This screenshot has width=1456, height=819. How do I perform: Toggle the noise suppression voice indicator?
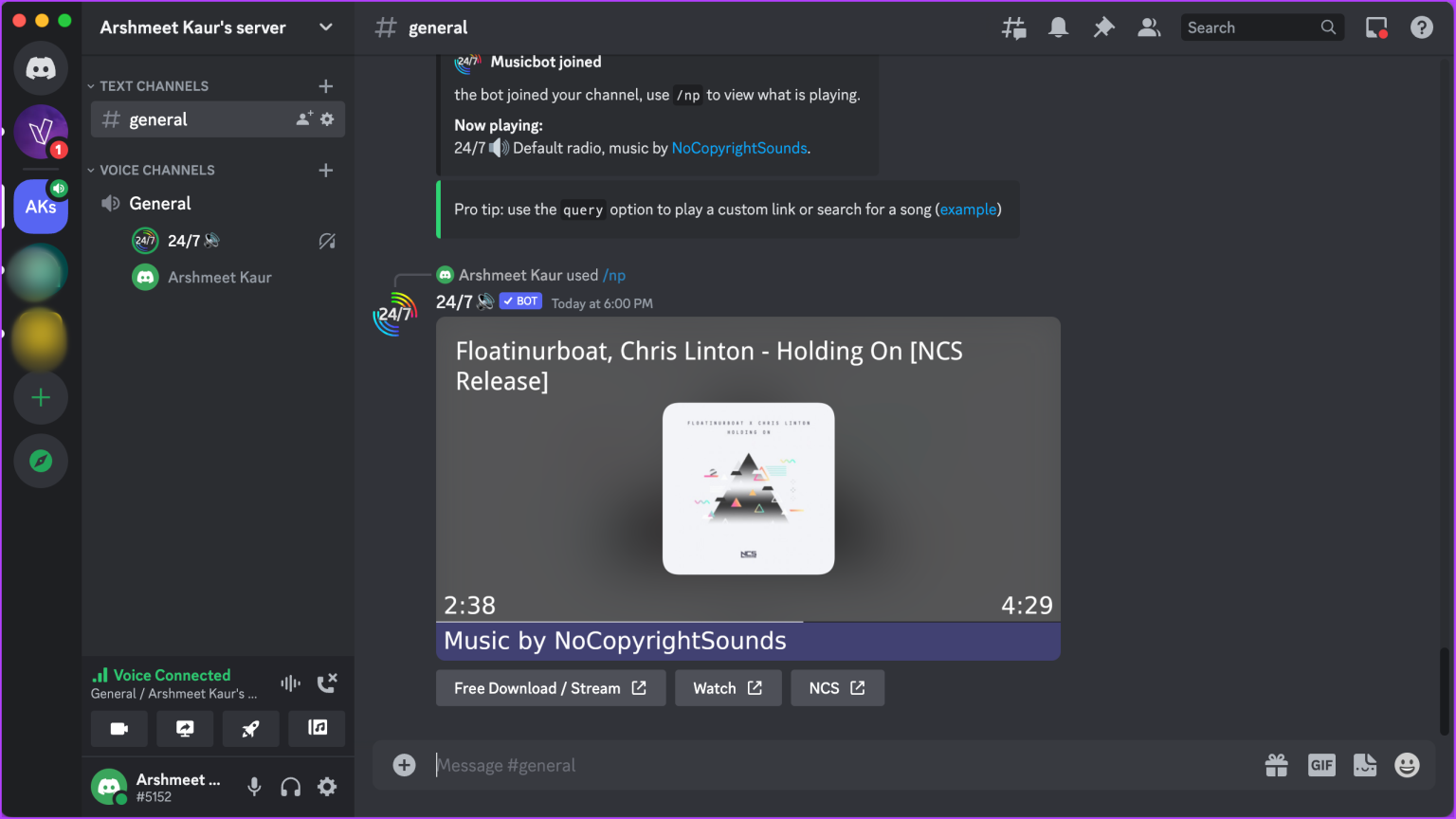289,682
